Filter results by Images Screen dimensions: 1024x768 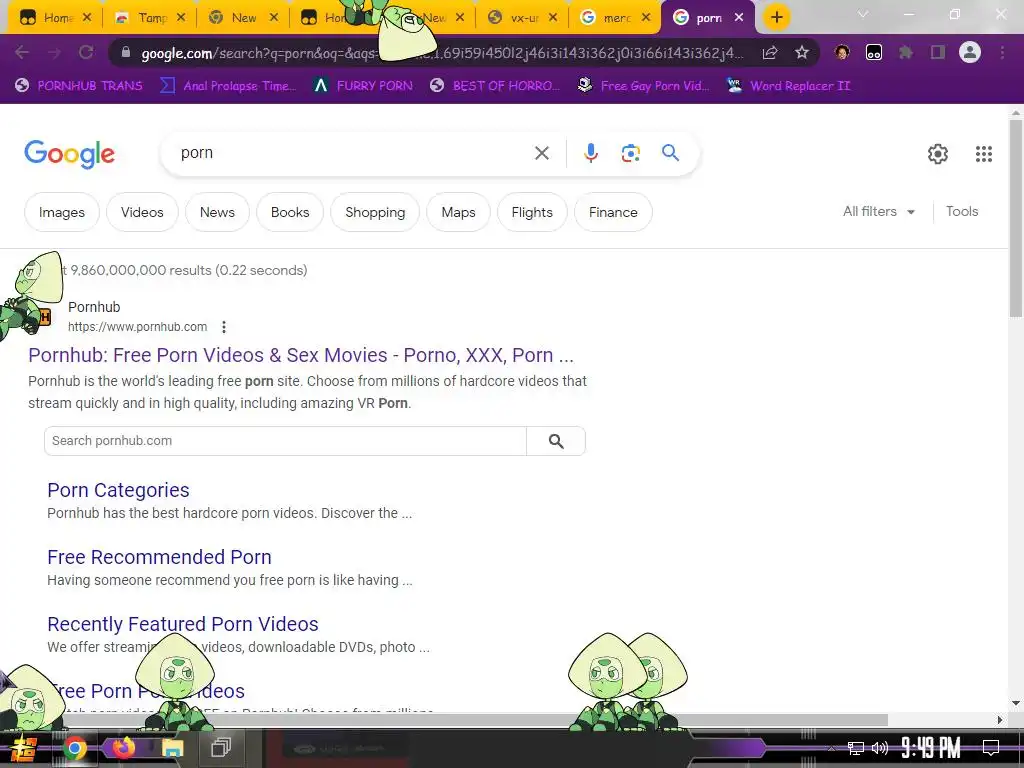coord(62,212)
